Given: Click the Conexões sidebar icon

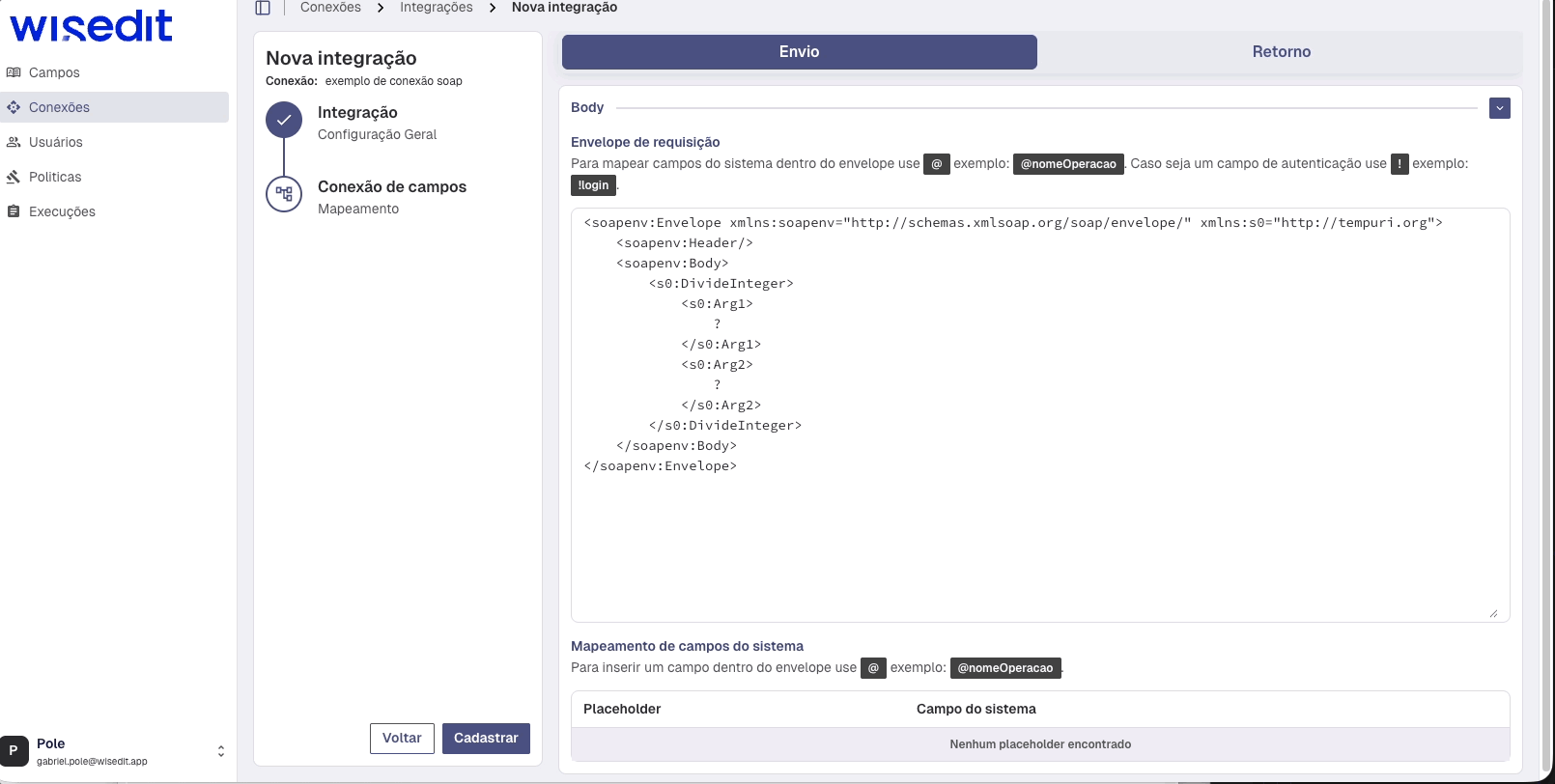Looking at the screenshot, I should (x=14, y=107).
